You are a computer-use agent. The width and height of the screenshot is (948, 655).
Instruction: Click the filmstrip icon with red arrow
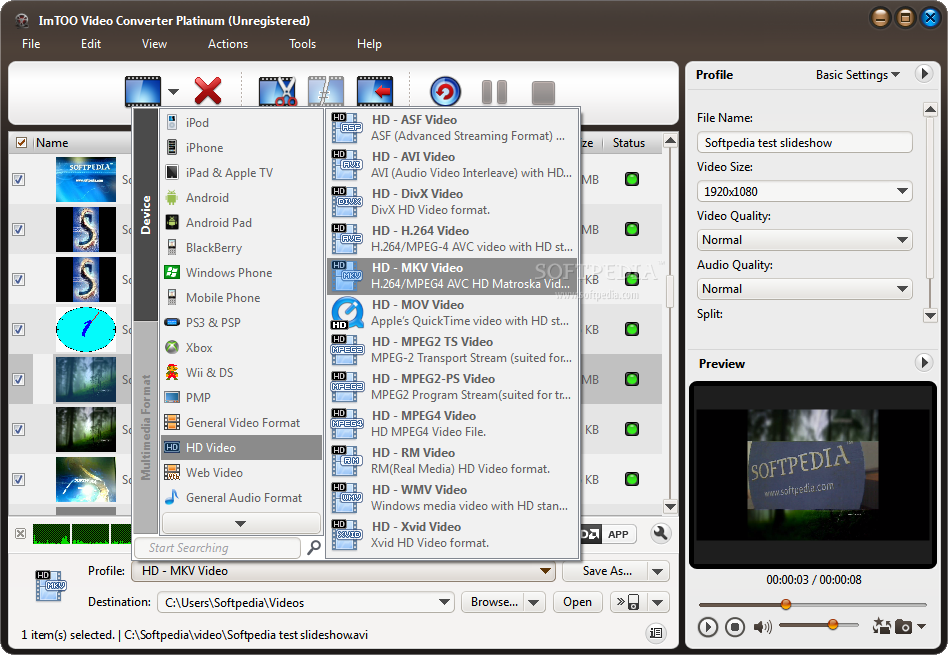[x=375, y=91]
